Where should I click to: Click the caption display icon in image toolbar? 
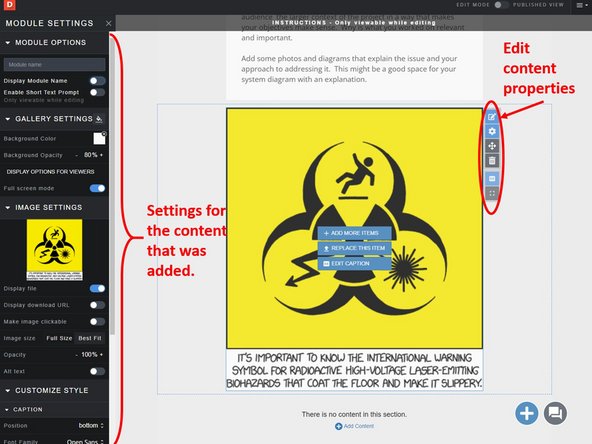point(492,178)
